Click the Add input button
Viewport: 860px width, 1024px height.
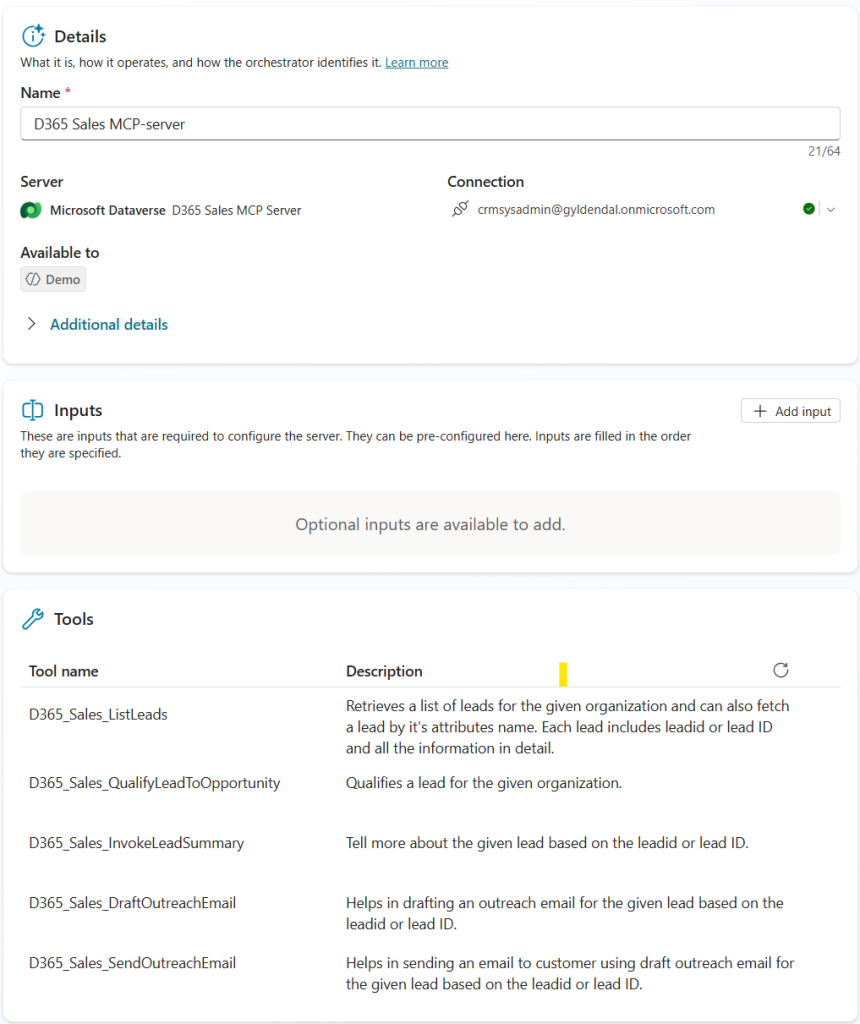pyautogui.click(x=790, y=411)
